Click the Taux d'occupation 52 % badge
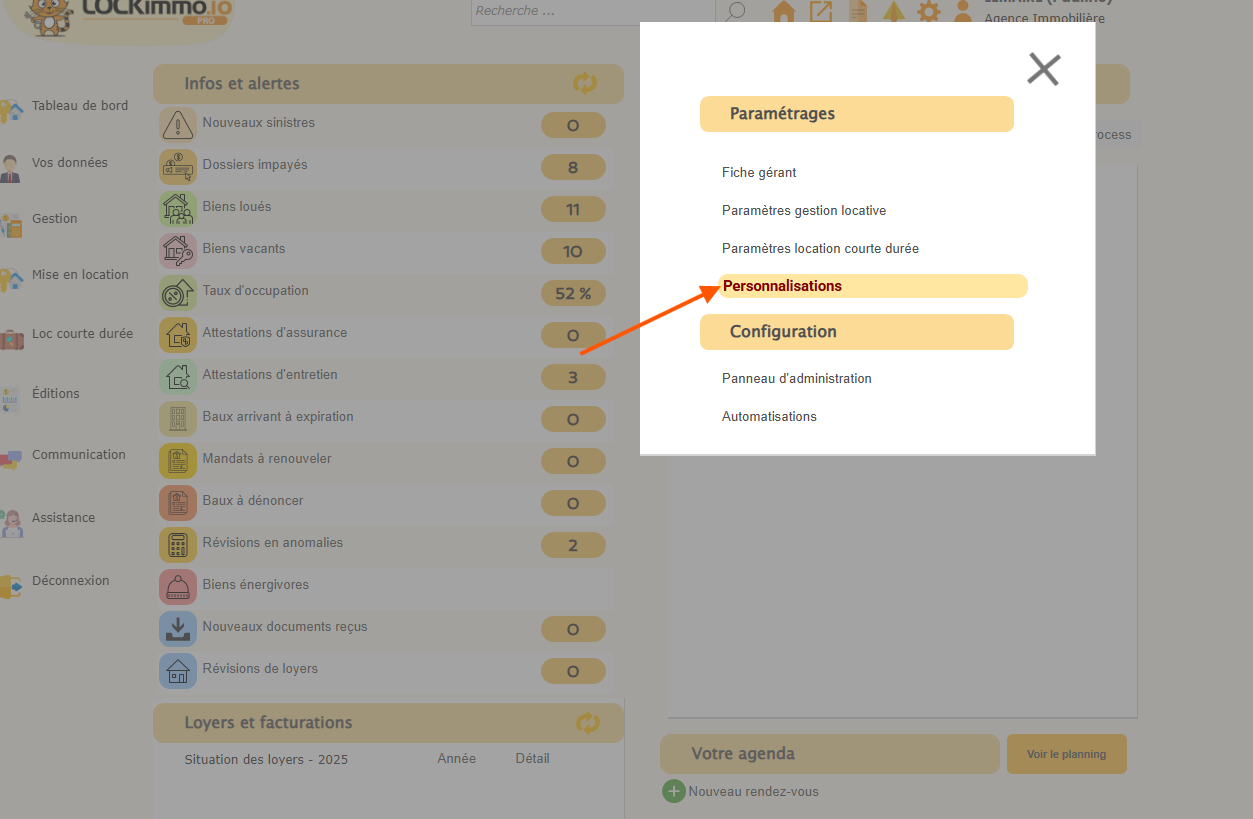The image size is (1253, 819). 573,293
